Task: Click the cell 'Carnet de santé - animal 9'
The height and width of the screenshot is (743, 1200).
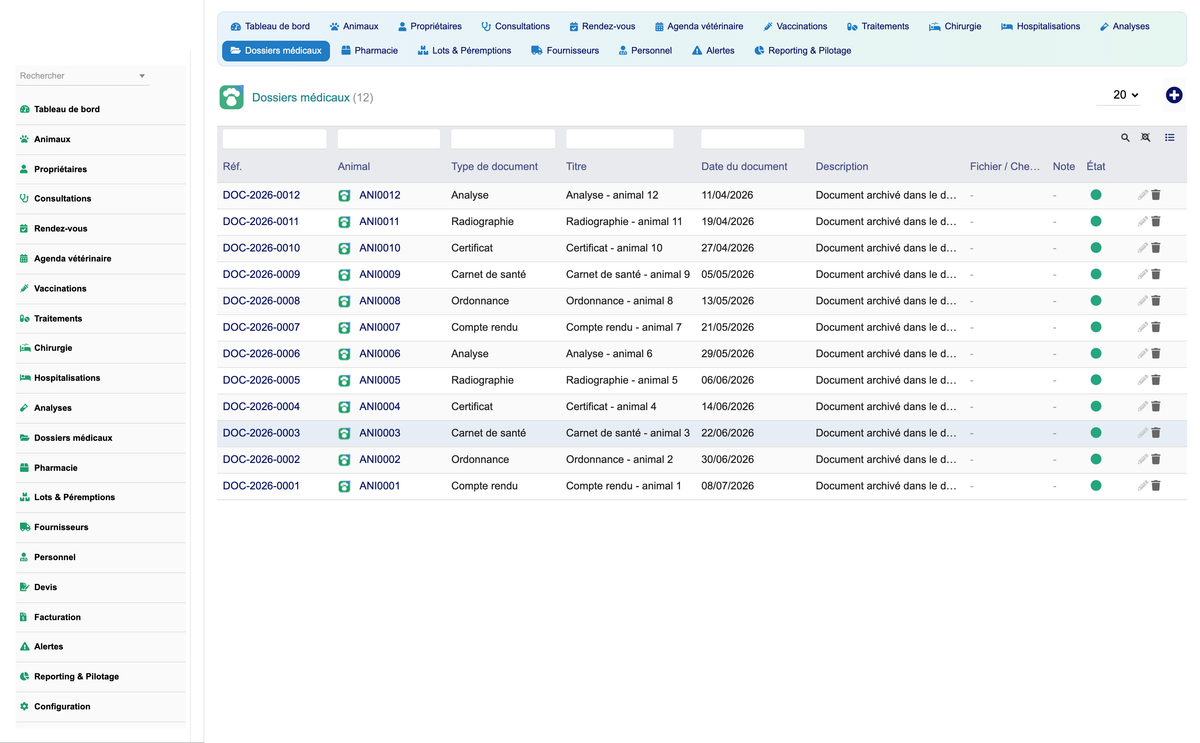Action: 628,274
